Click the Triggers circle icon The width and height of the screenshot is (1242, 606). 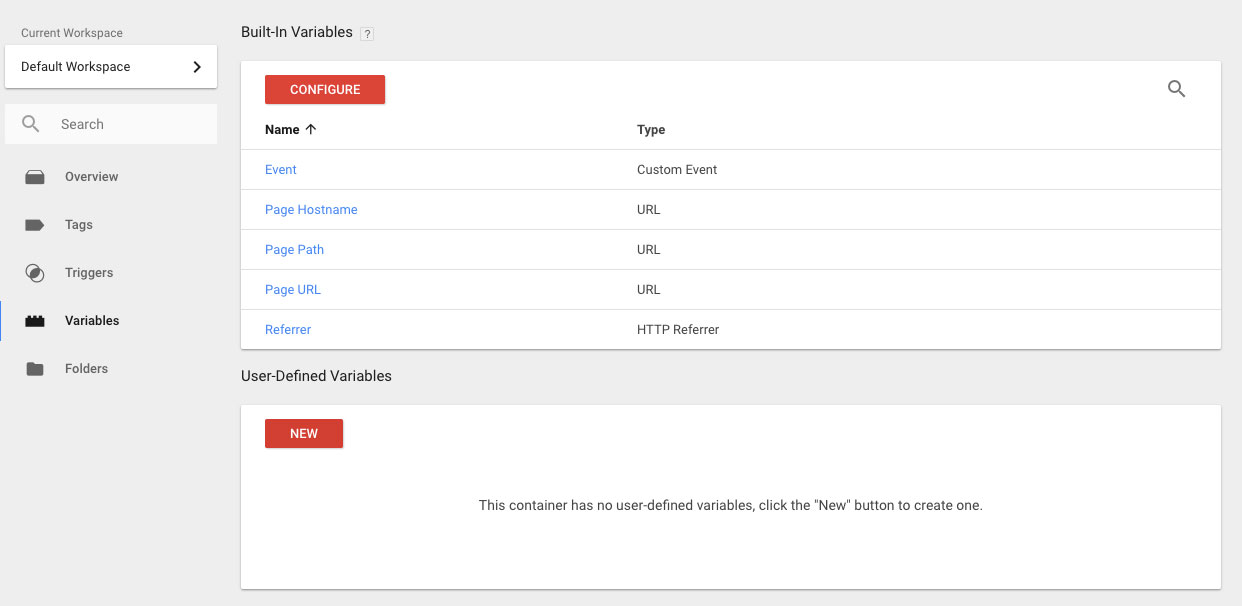[x=35, y=273]
